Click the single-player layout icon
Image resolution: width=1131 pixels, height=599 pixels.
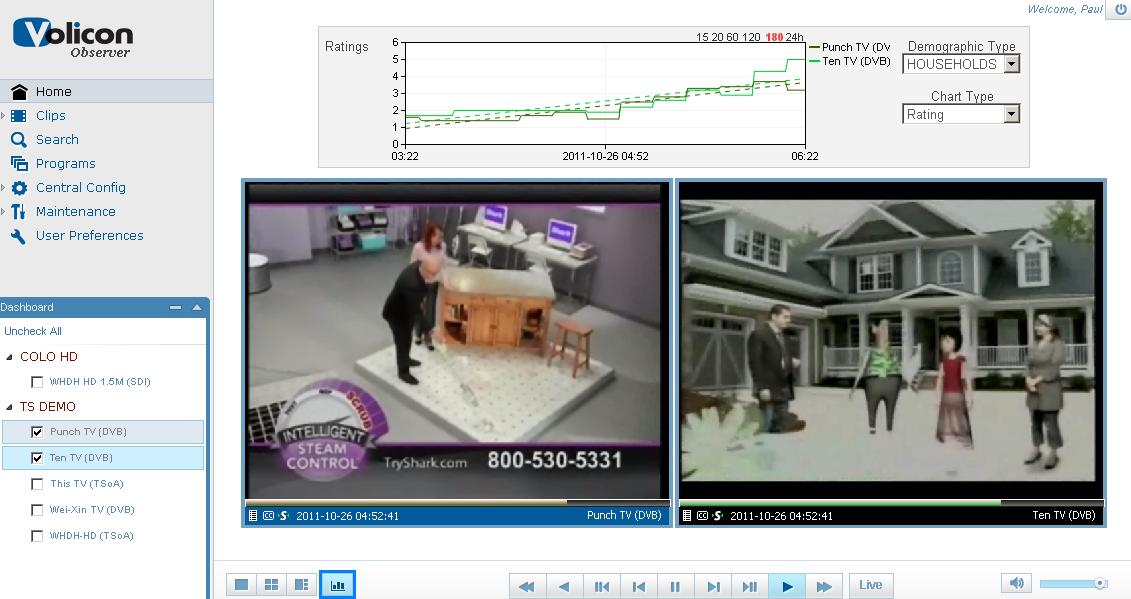241,585
